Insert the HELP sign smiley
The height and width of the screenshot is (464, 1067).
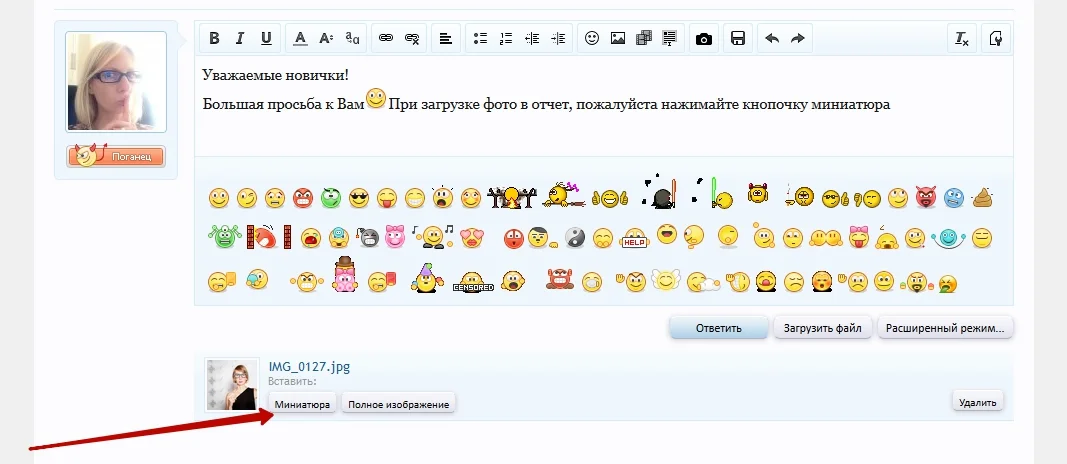(x=634, y=238)
